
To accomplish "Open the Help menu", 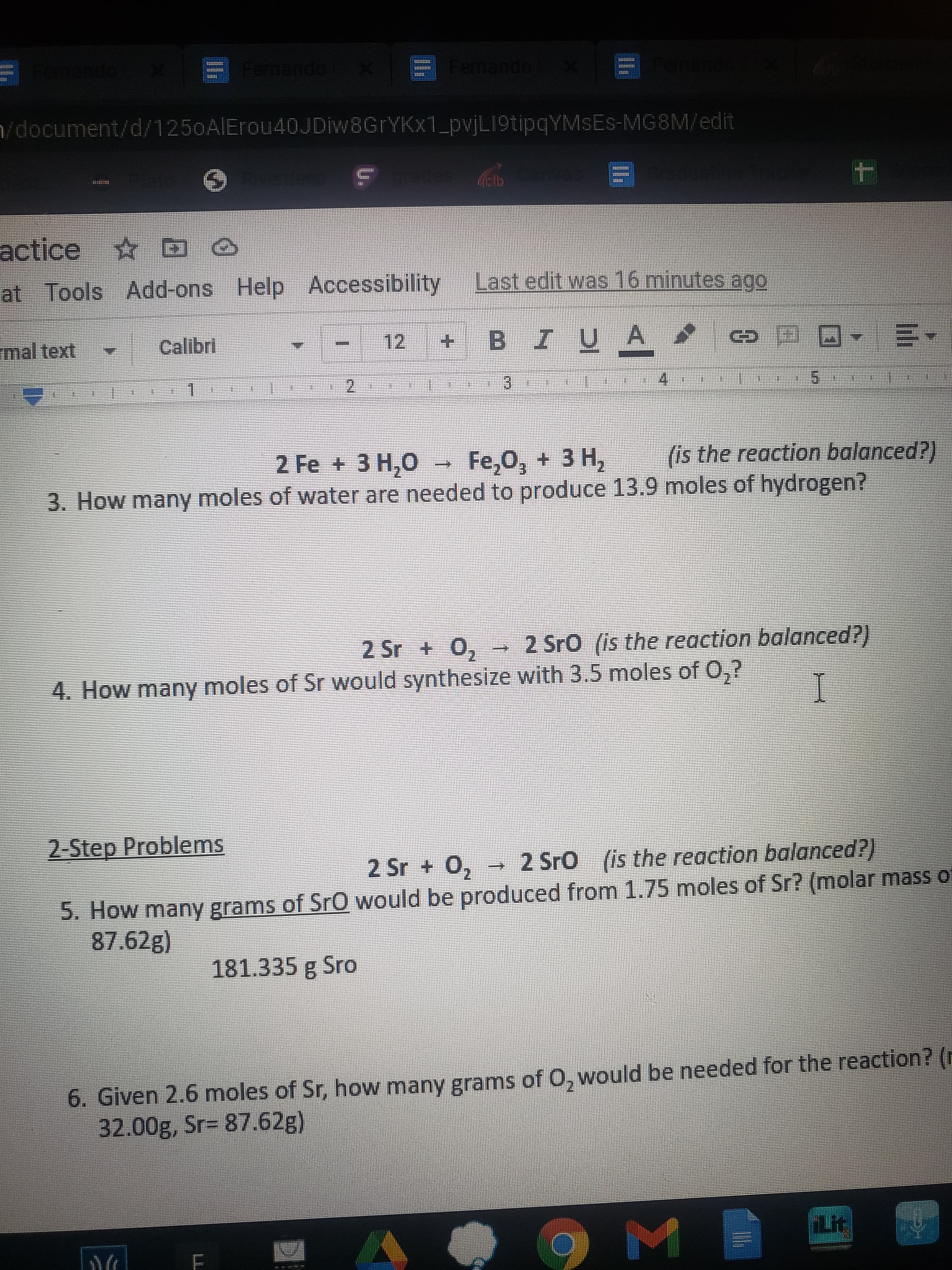I will point(261,287).
